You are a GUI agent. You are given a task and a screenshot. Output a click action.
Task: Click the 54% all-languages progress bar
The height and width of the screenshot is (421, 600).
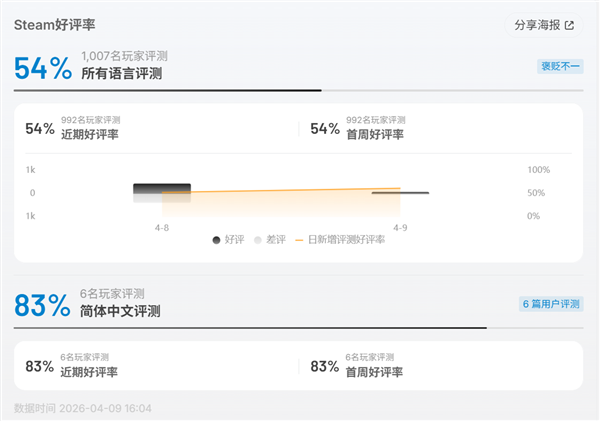click(168, 90)
